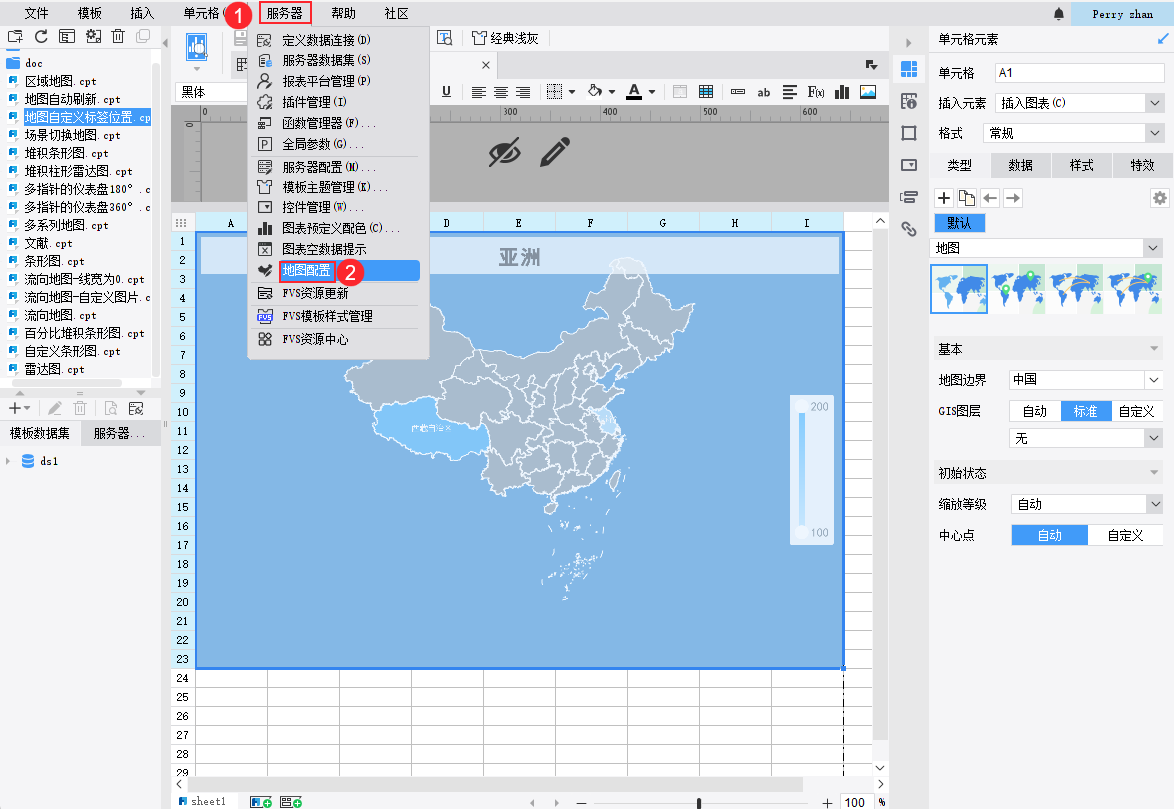Open the formula editor with the F(x) icon

click(x=817, y=92)
